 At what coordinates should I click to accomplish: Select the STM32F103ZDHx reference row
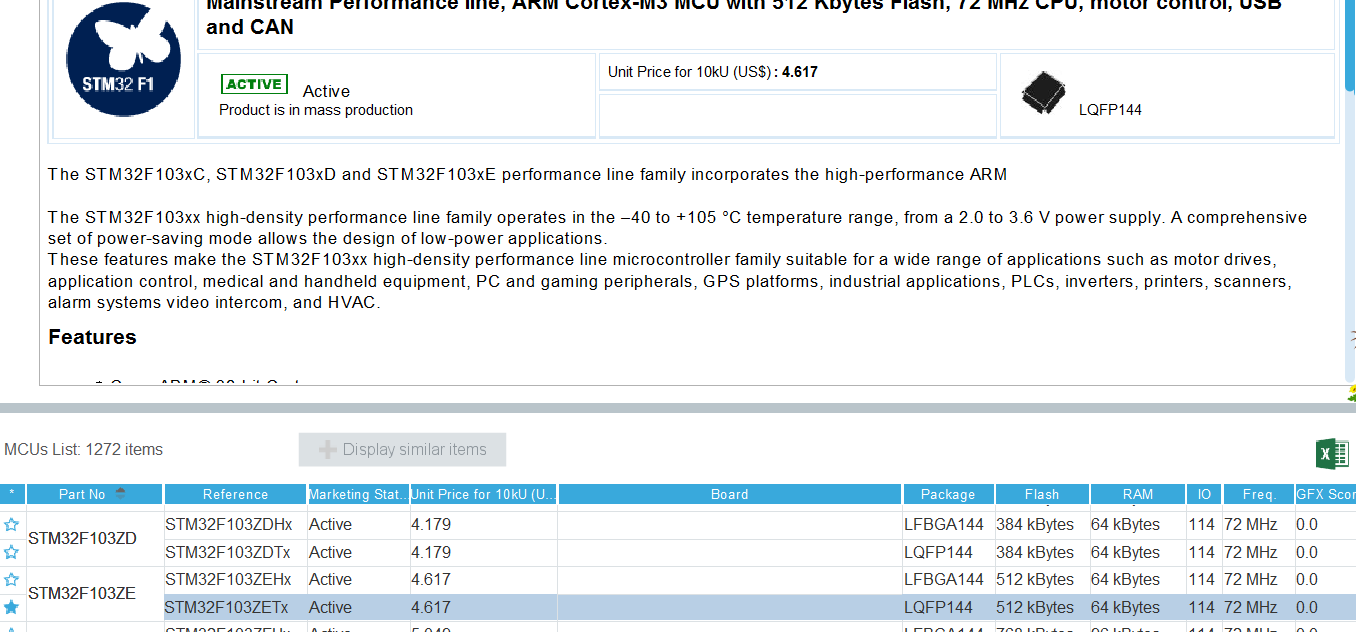(x=235, y=524)
